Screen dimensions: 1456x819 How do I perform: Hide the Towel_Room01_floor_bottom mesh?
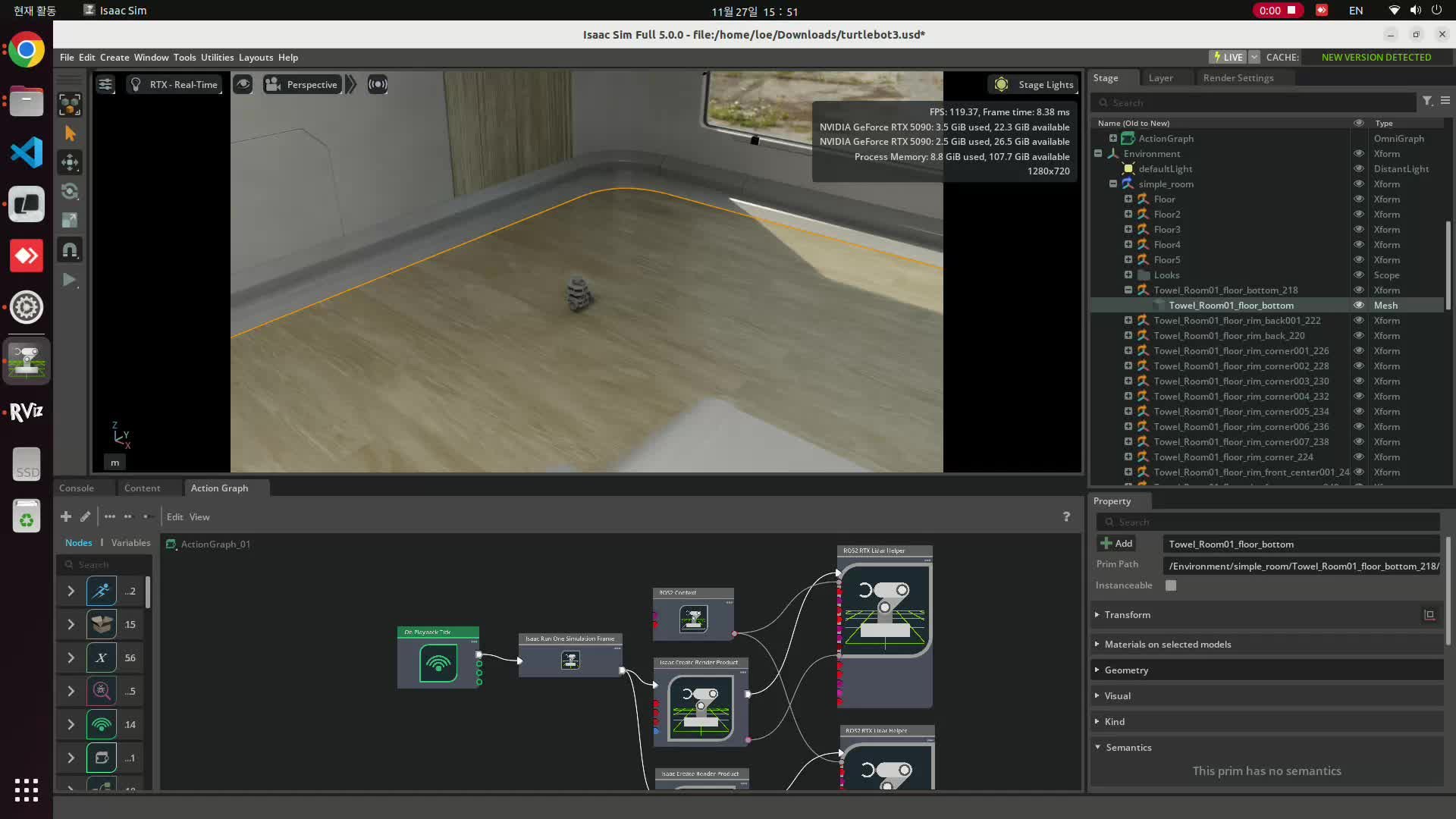[1359, 305]
